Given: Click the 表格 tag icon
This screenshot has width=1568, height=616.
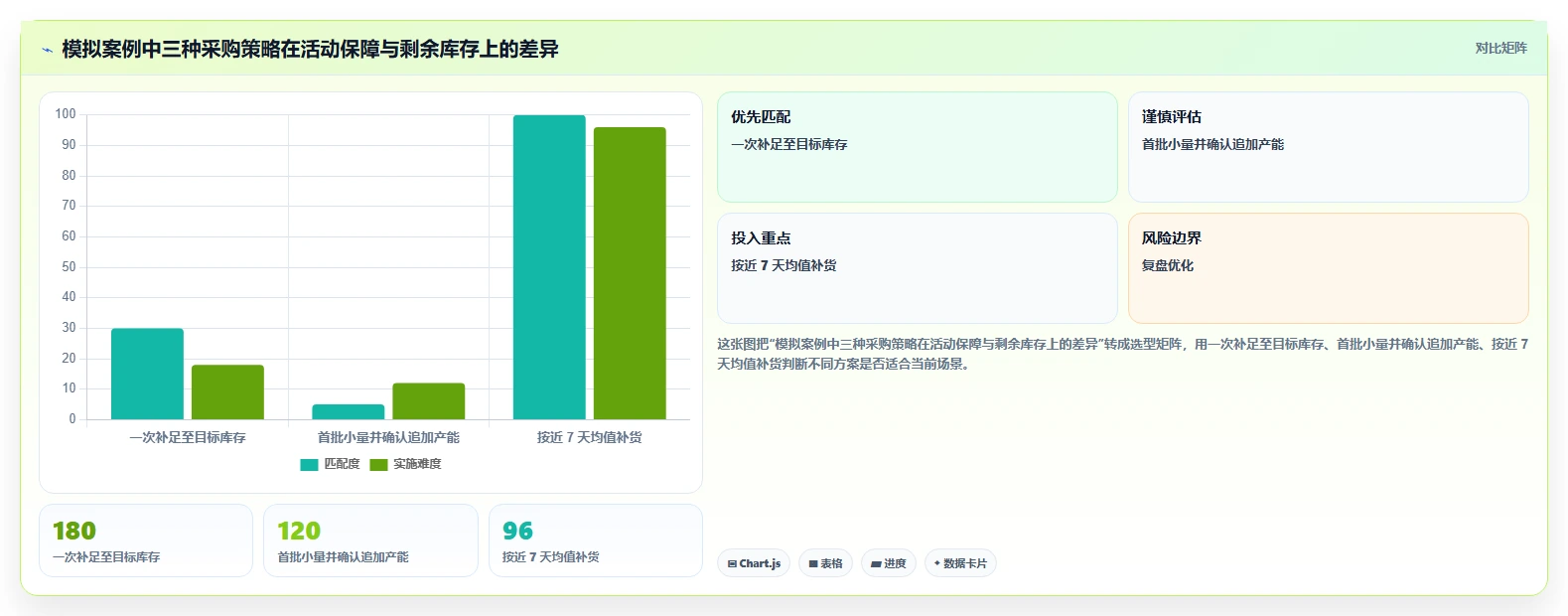Looking at the screenshot, I should click(x=813, y=563).
